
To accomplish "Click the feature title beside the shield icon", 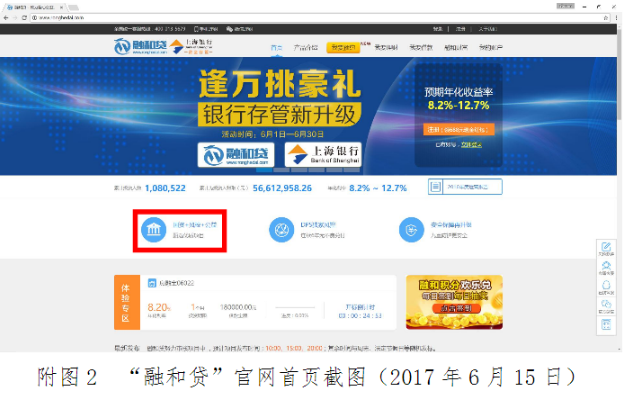I will tap(451, 225).
